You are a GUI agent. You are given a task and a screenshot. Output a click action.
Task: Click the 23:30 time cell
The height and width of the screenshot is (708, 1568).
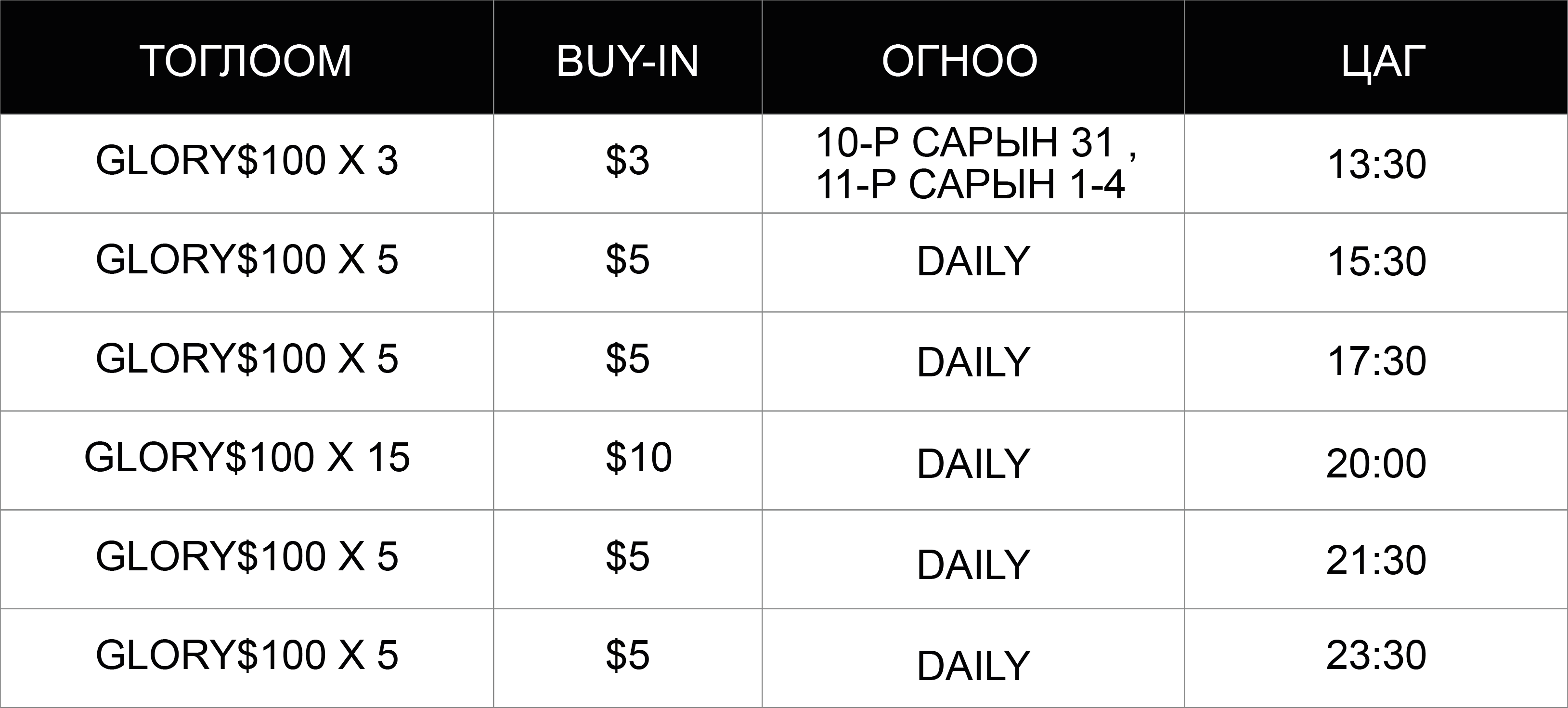click(1375, 658)
